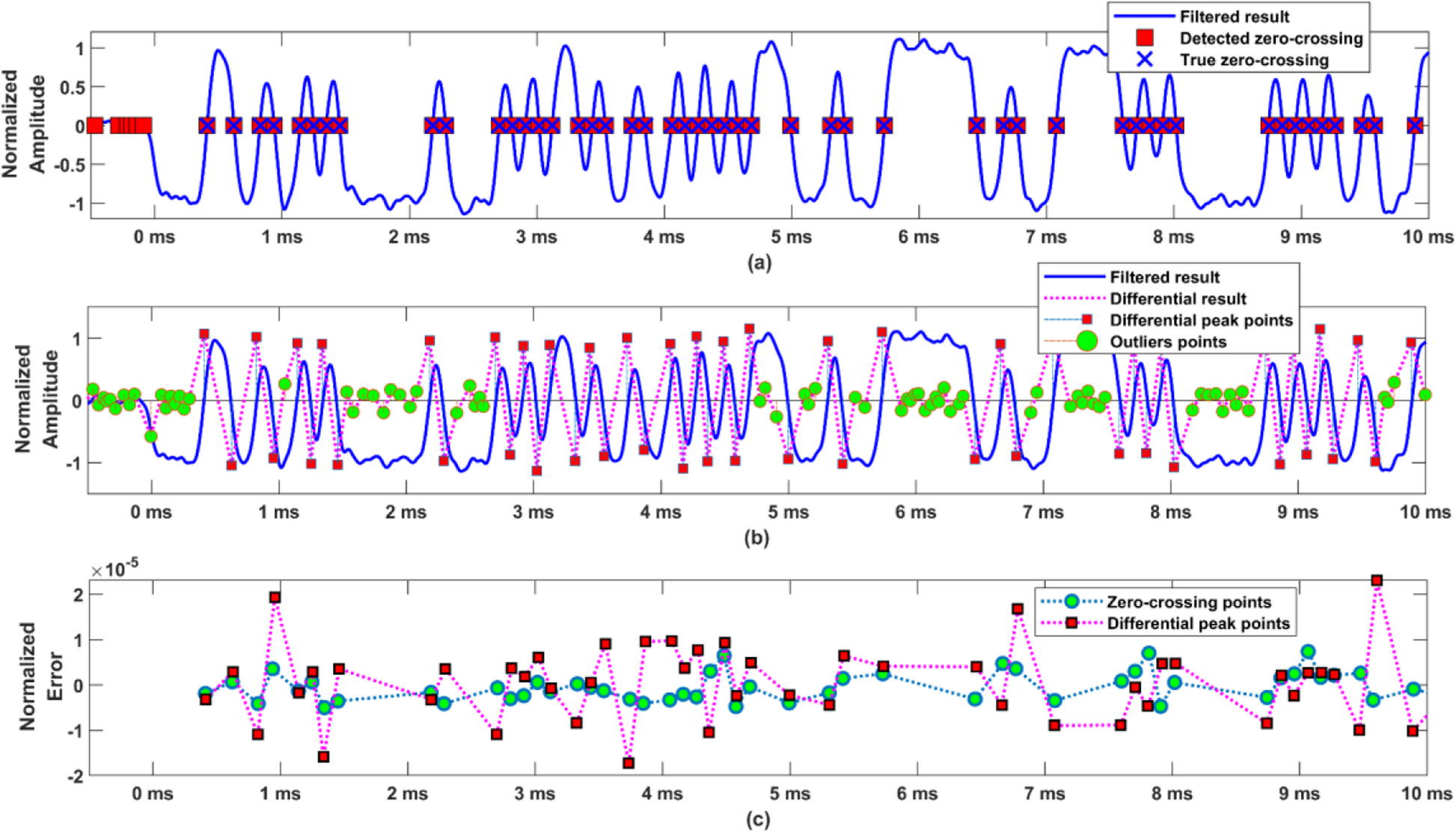Click '7 ms' tick label under plot (c)

[x=1044, y=794]
